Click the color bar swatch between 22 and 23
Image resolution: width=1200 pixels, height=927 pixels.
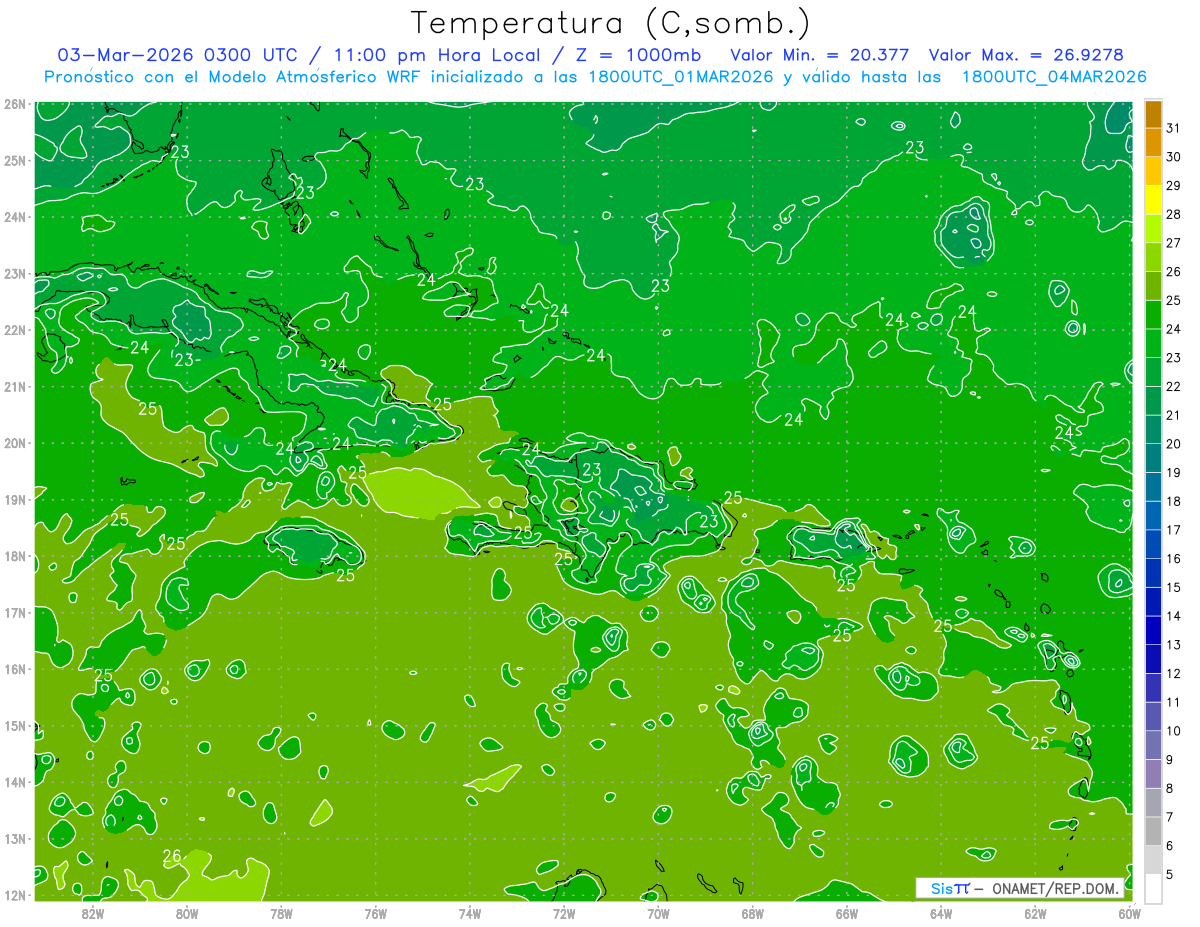coord(1153,372)
